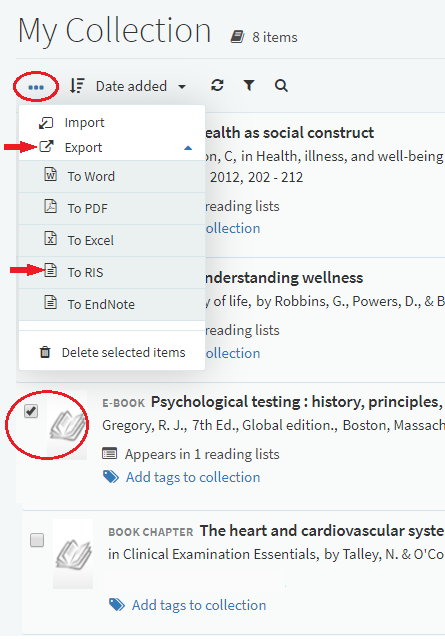Click the Psychological testing book thumbnail
This screenshot has width=445, height=639.
tap(67, 425)
